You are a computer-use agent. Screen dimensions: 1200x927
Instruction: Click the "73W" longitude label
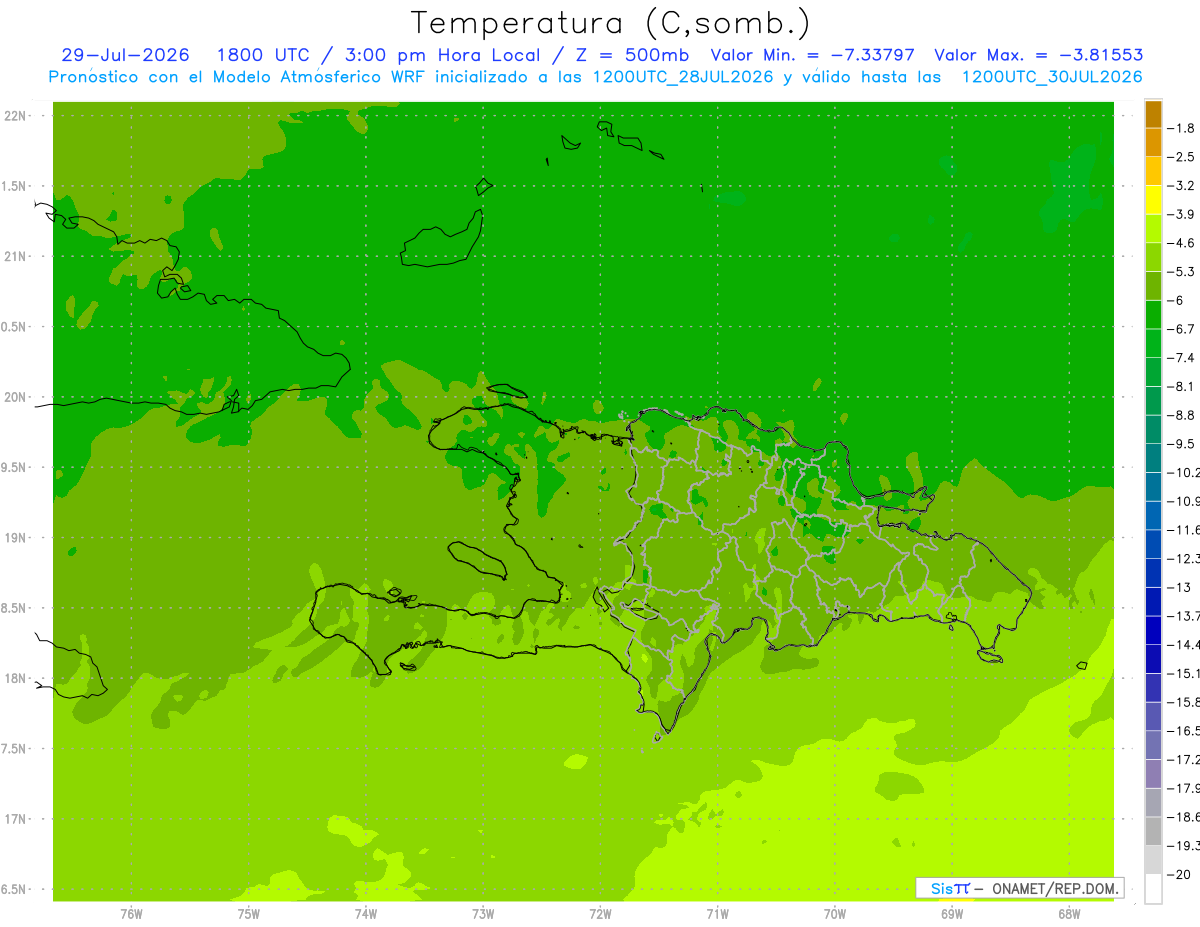pyautogui.click(x=483, y=914)
